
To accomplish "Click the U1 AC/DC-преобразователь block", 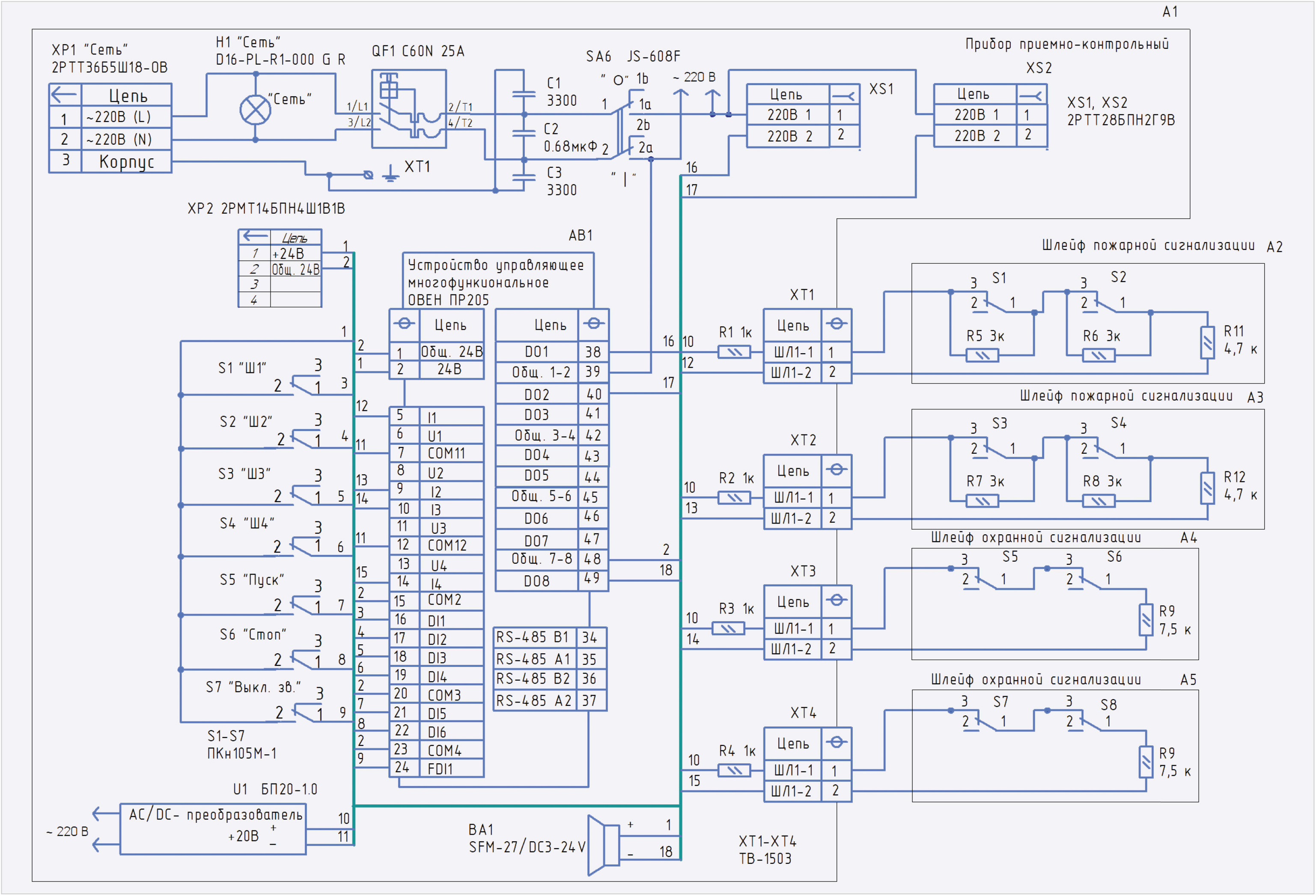I will click(x=213, y=829).
